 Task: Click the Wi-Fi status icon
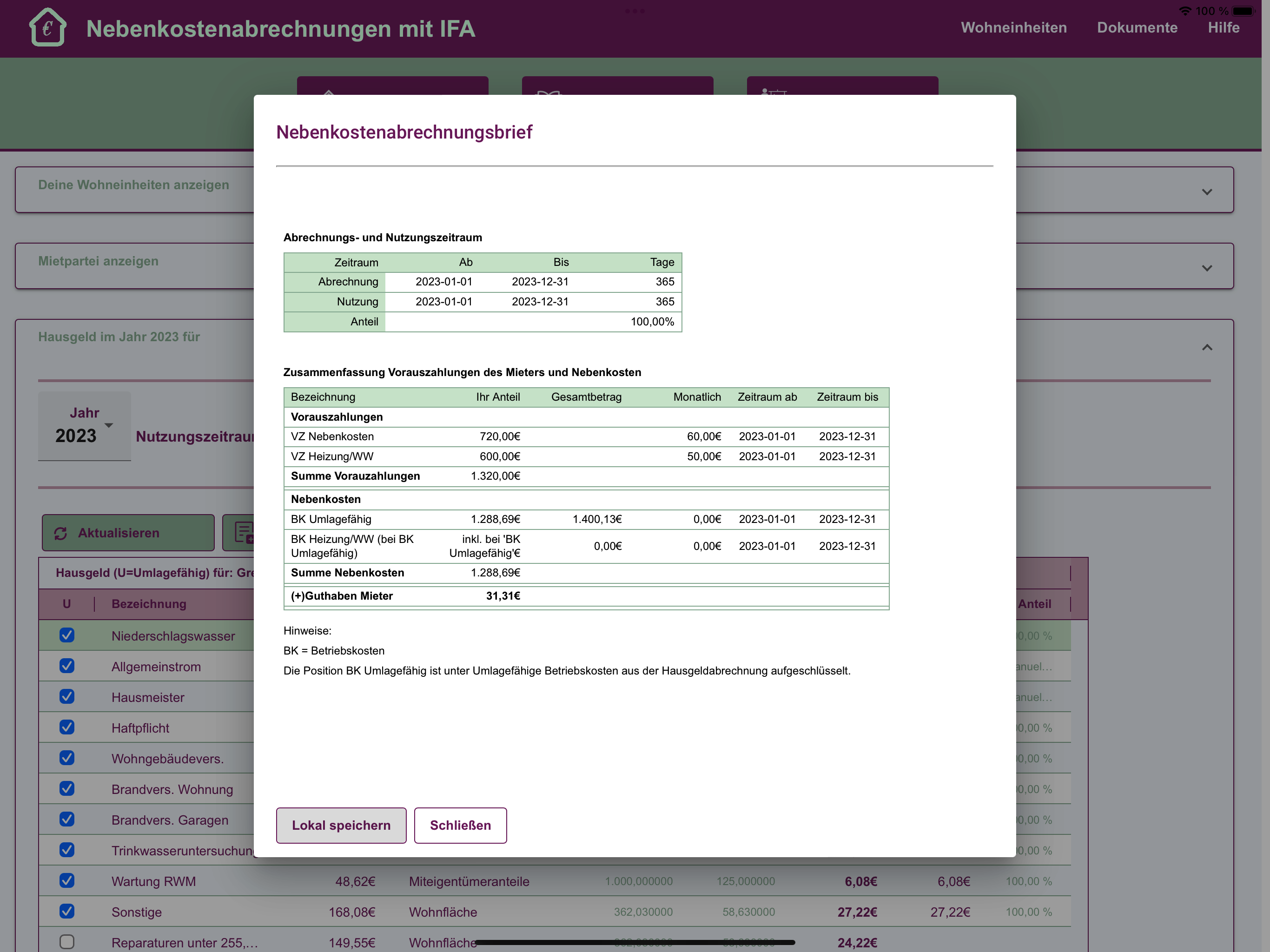point(1185,11)
